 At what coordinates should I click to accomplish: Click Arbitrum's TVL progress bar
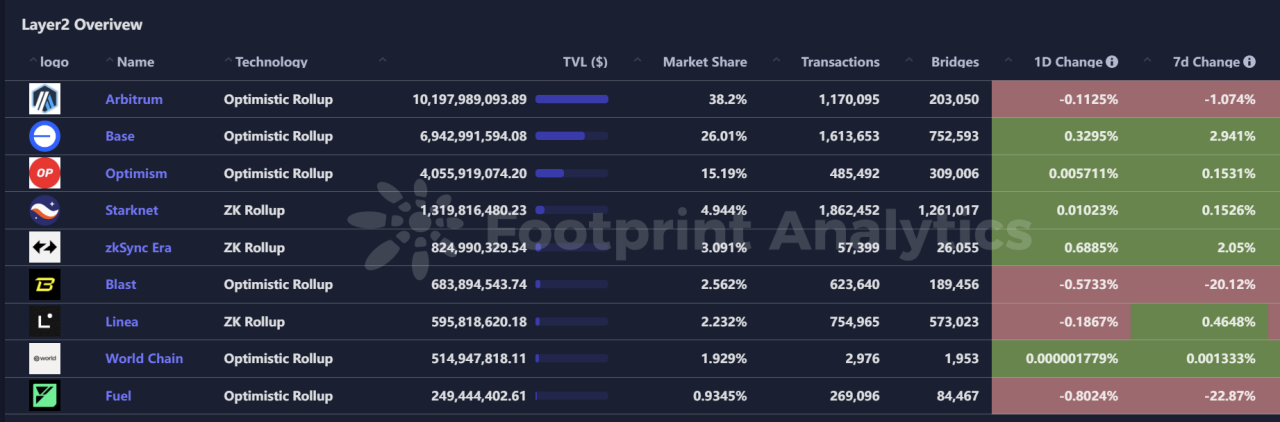[x=572, y=99]
